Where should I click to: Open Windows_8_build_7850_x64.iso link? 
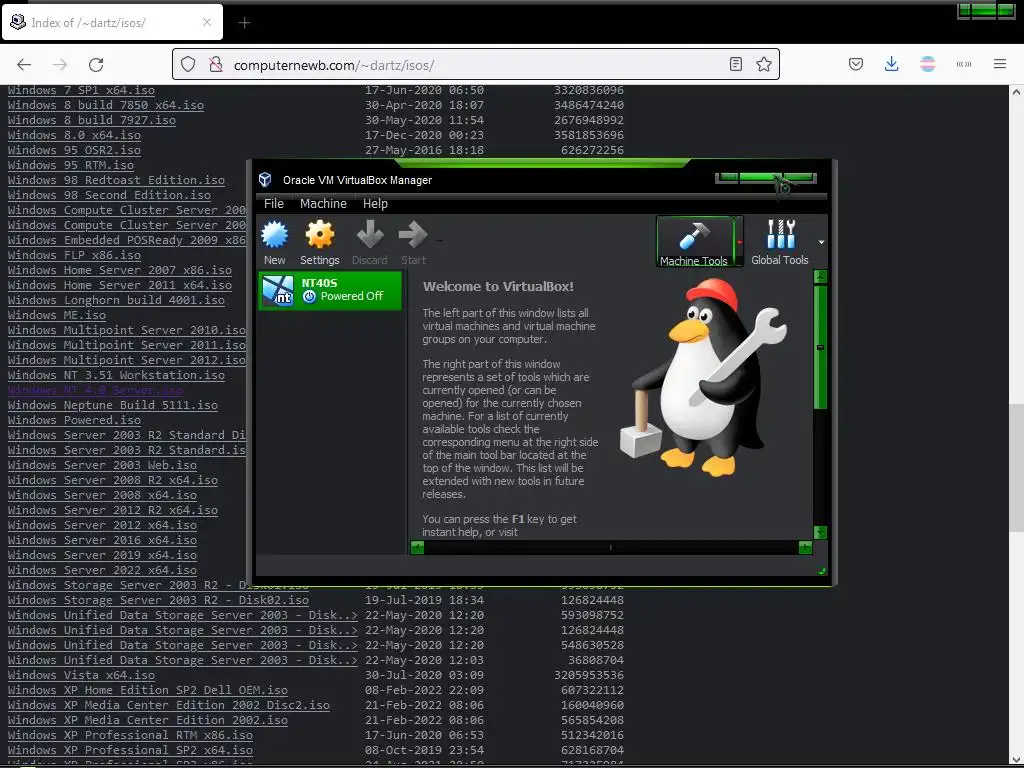click(106, 105)
